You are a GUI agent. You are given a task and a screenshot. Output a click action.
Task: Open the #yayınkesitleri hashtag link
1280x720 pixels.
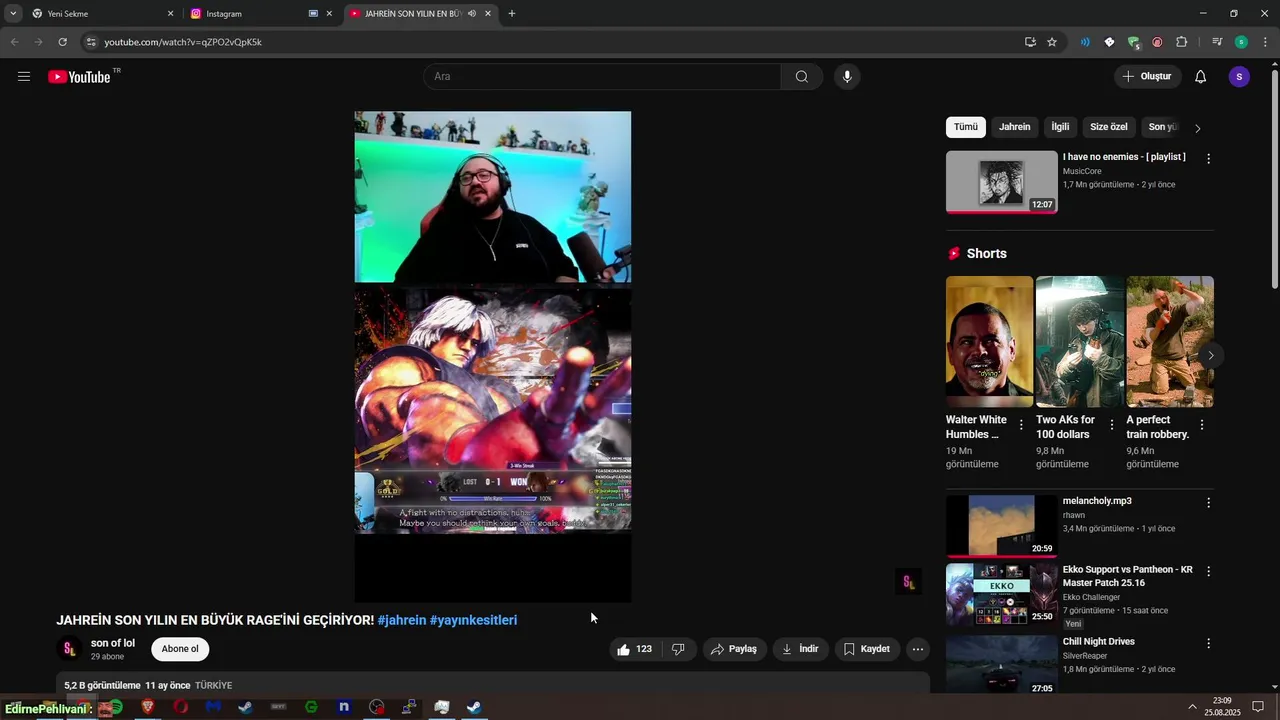pyautogui.click(x=474, y=620)
